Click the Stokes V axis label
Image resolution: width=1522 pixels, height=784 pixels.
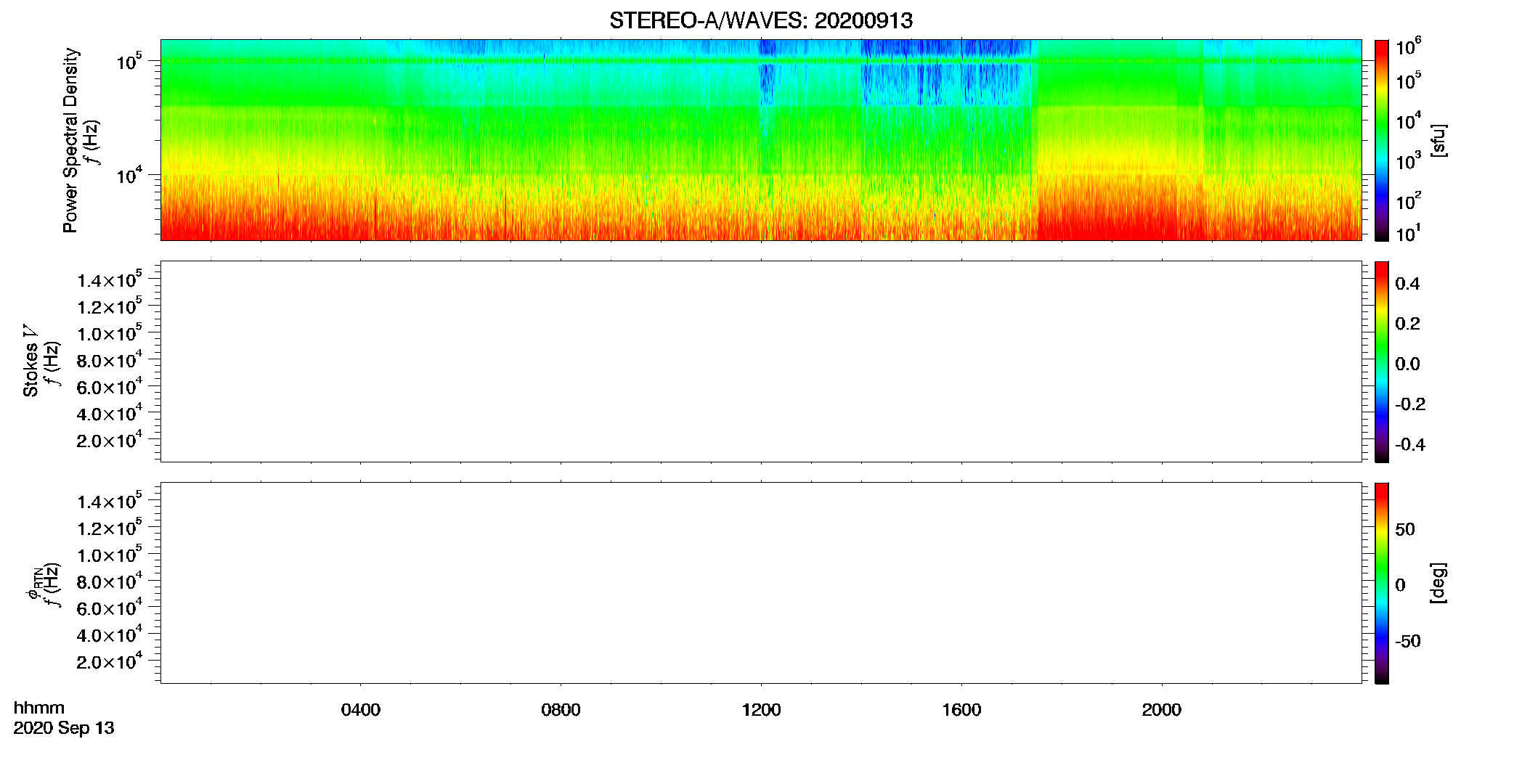(x=30, y=361)
